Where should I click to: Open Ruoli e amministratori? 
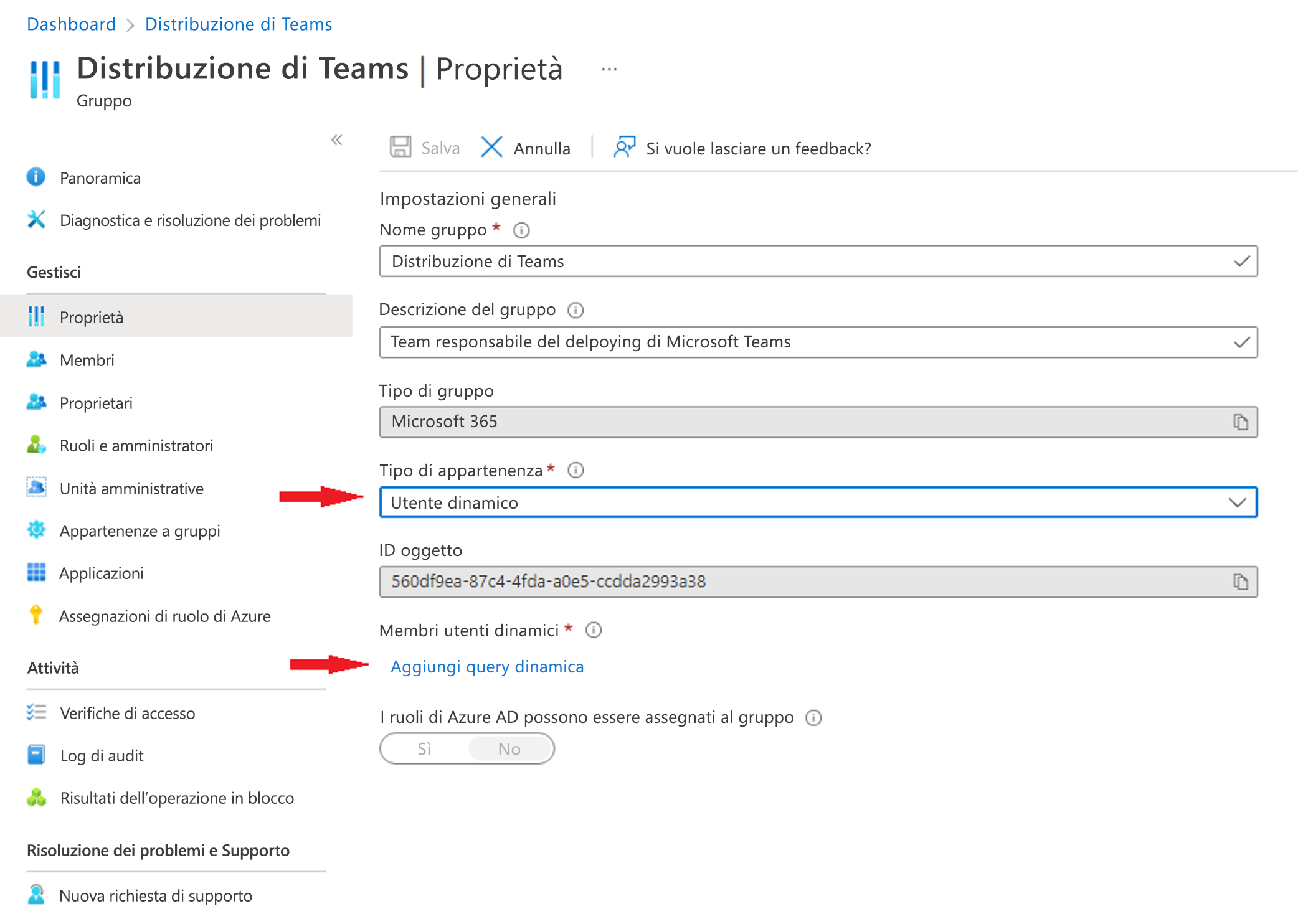coord(136,446)
